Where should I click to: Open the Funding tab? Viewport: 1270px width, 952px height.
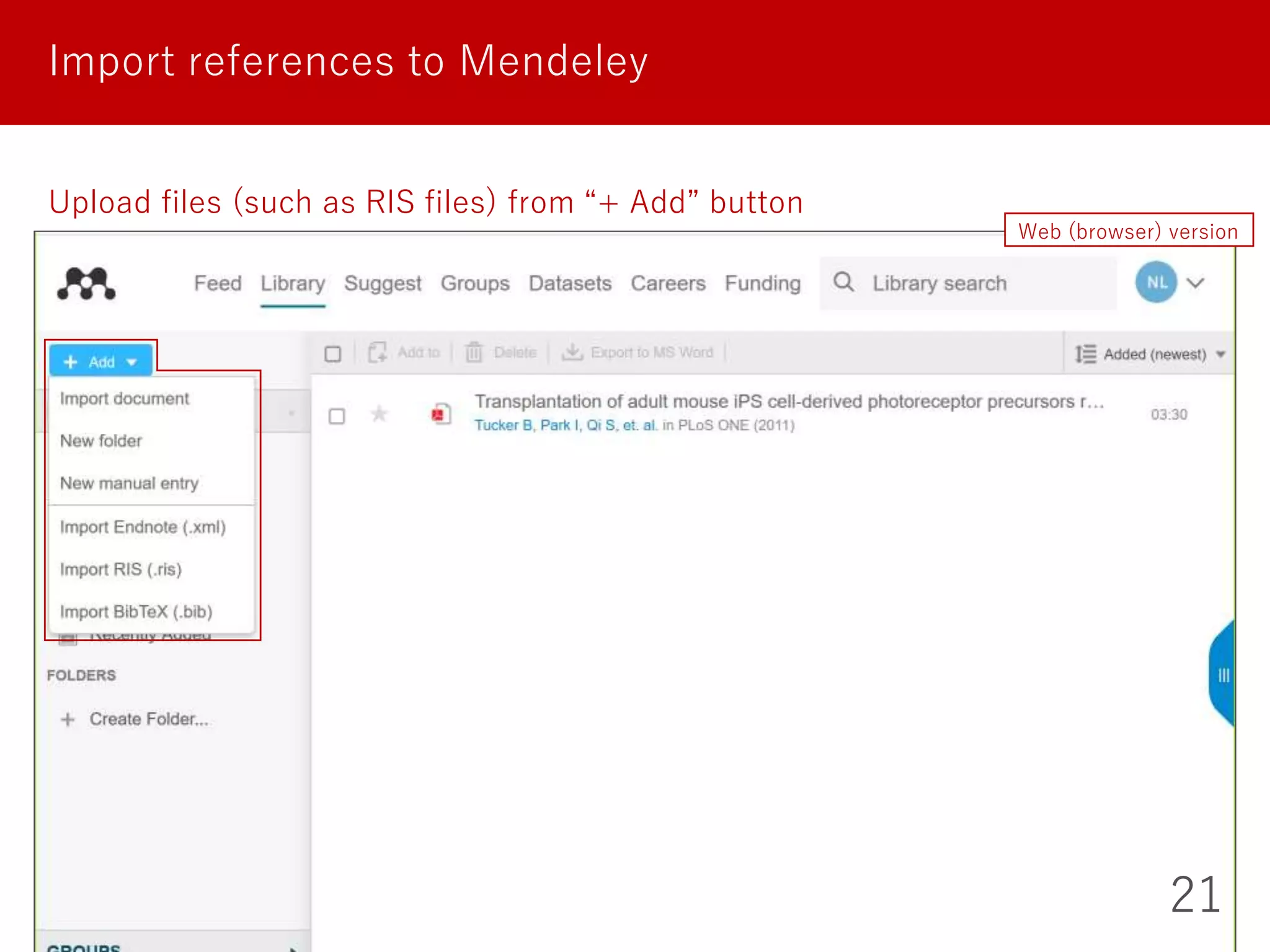763,284
